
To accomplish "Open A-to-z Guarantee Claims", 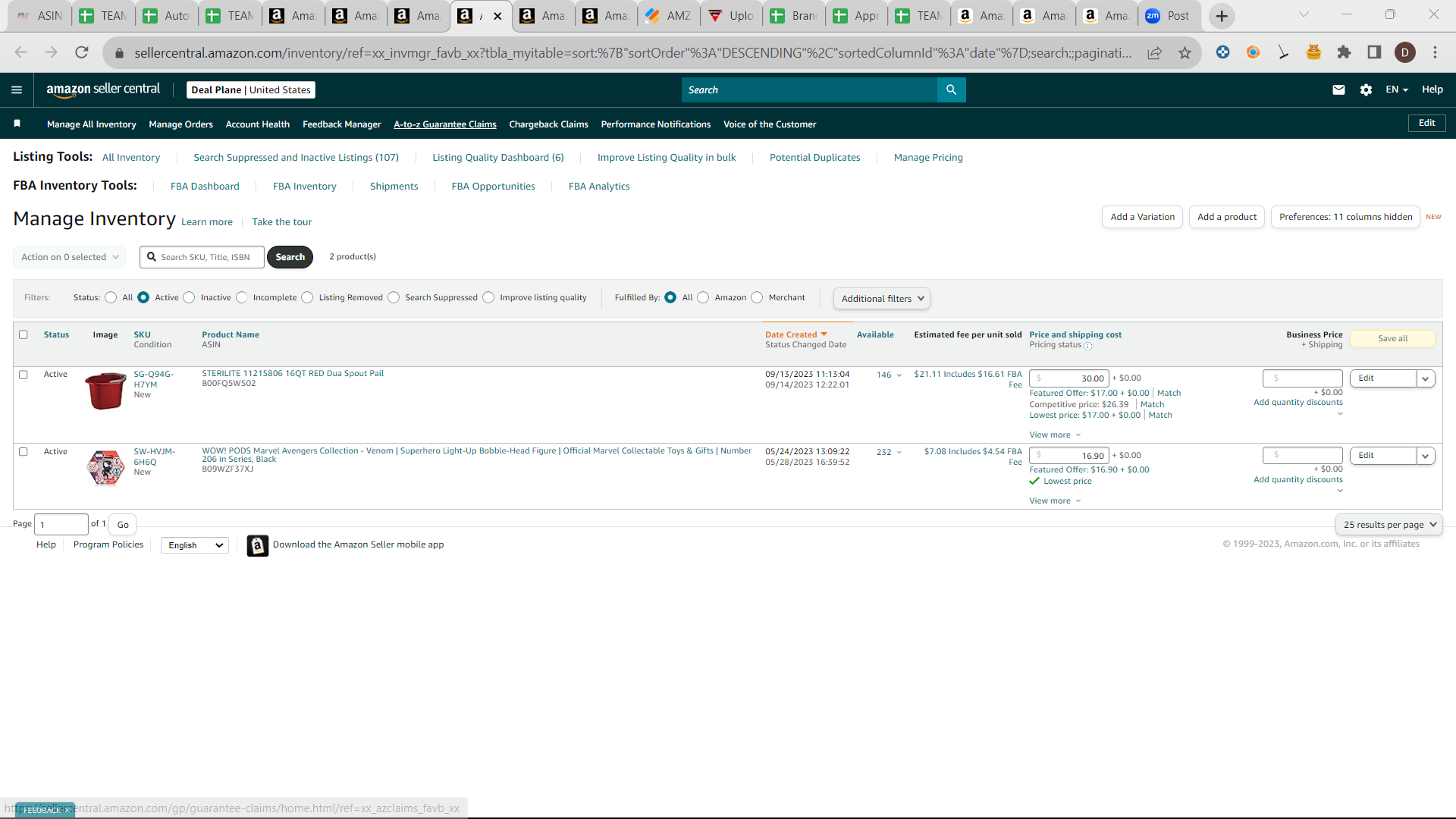I will coord(445,124).
